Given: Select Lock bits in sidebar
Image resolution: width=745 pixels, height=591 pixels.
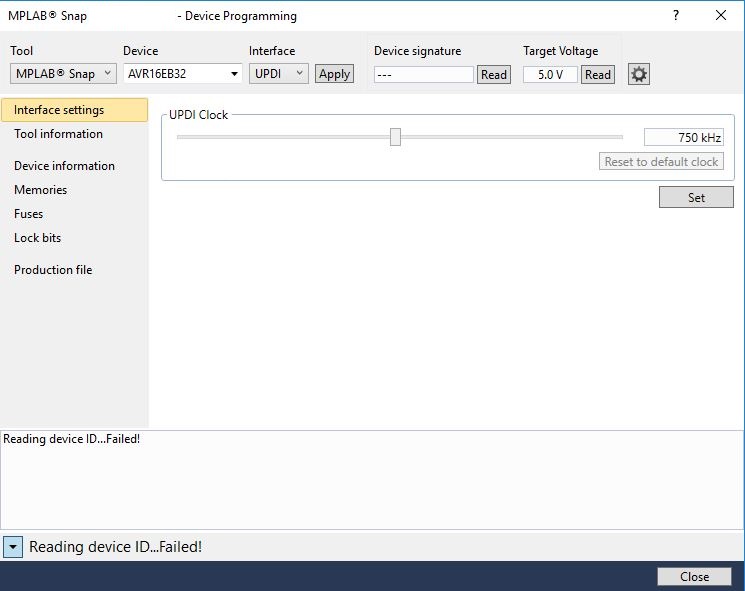Looking at the screenshot, I should click(x=38, y=238).
